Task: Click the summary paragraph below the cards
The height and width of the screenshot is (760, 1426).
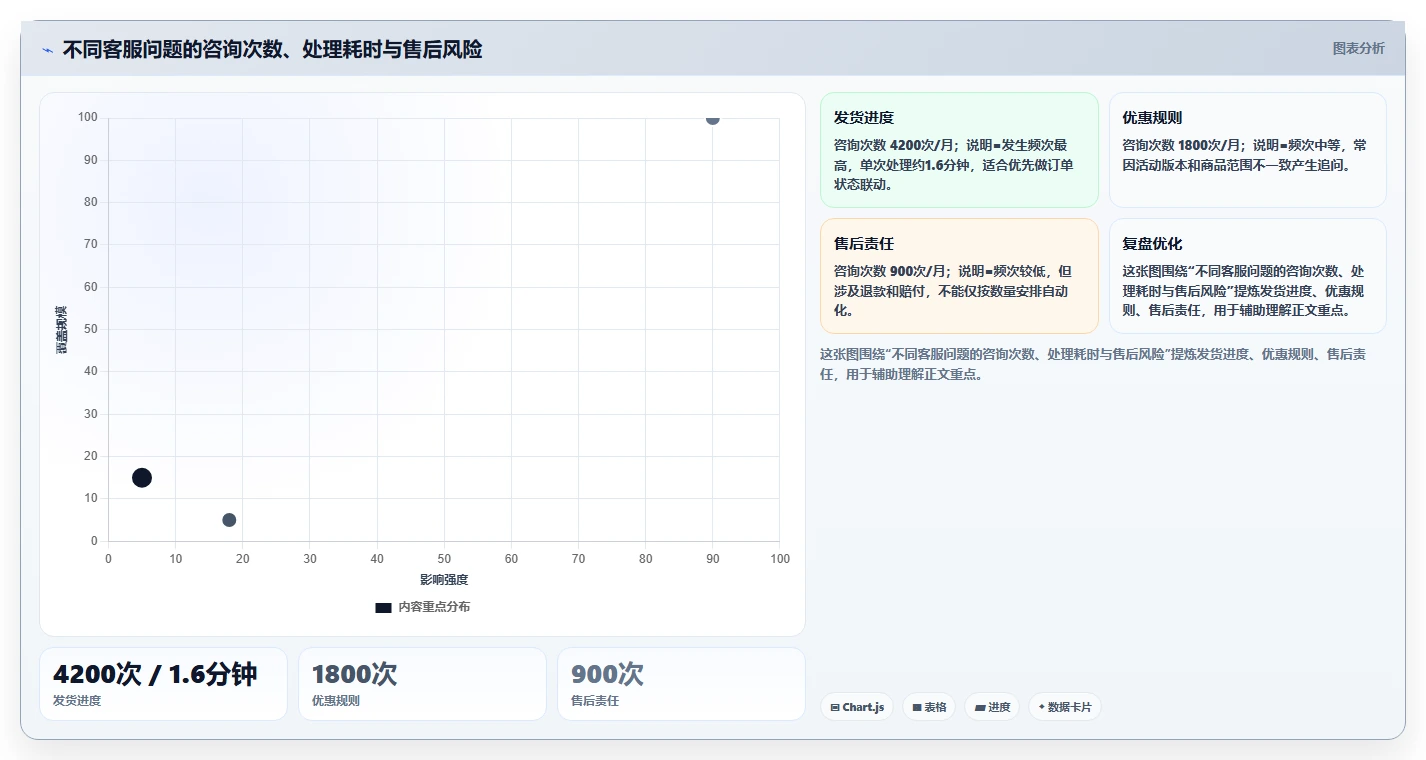Action: [1093, 364]
